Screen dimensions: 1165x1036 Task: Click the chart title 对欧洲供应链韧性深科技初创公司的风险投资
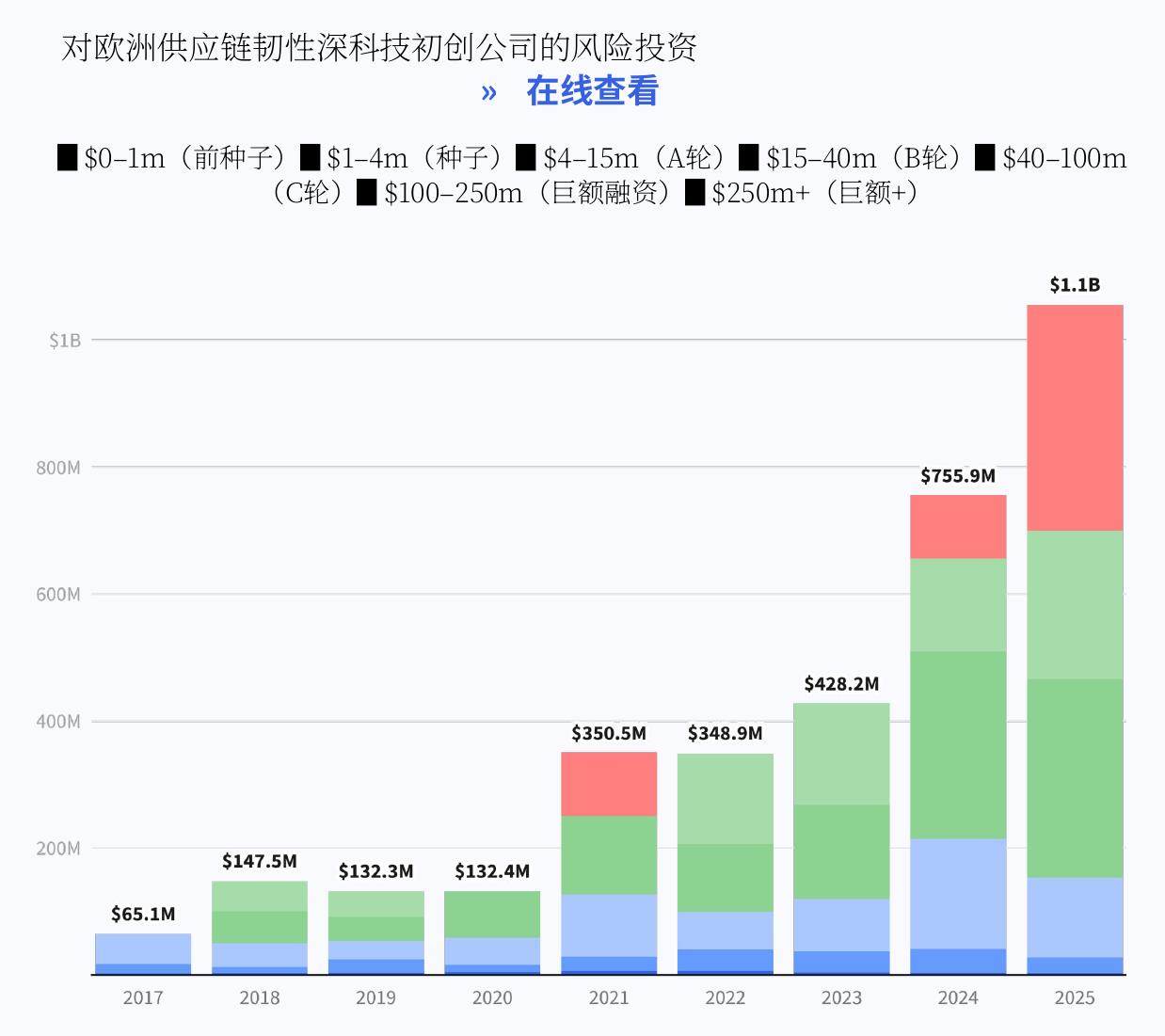click(379, 47)
